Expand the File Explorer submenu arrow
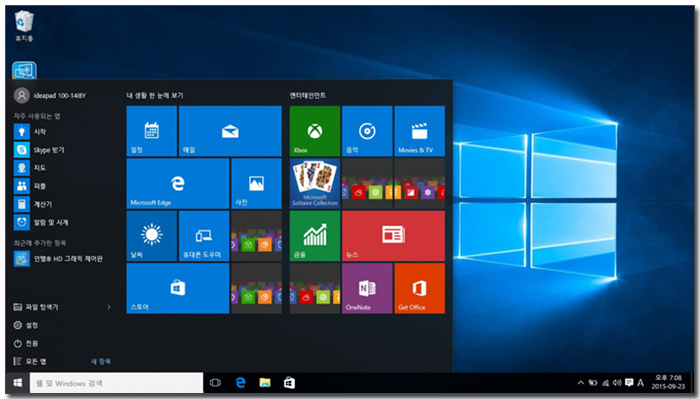The height and width of the screenshot is (399, 700). pos(109,307)
